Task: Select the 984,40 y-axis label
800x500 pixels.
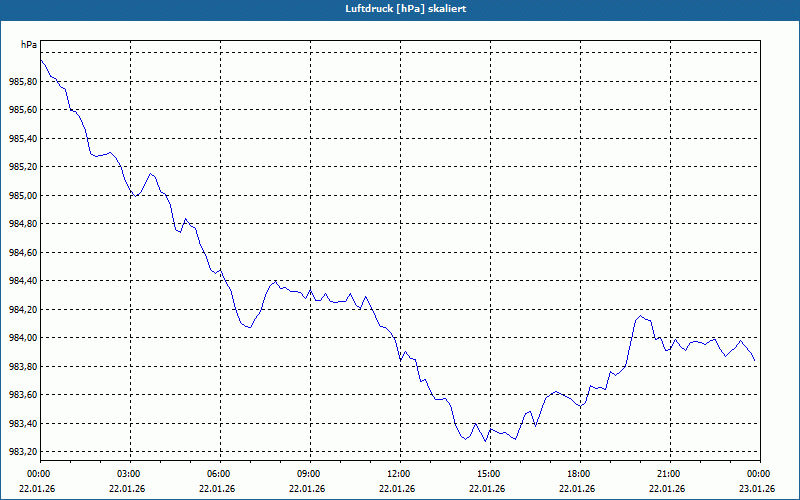Action: [x=24, y=281]
